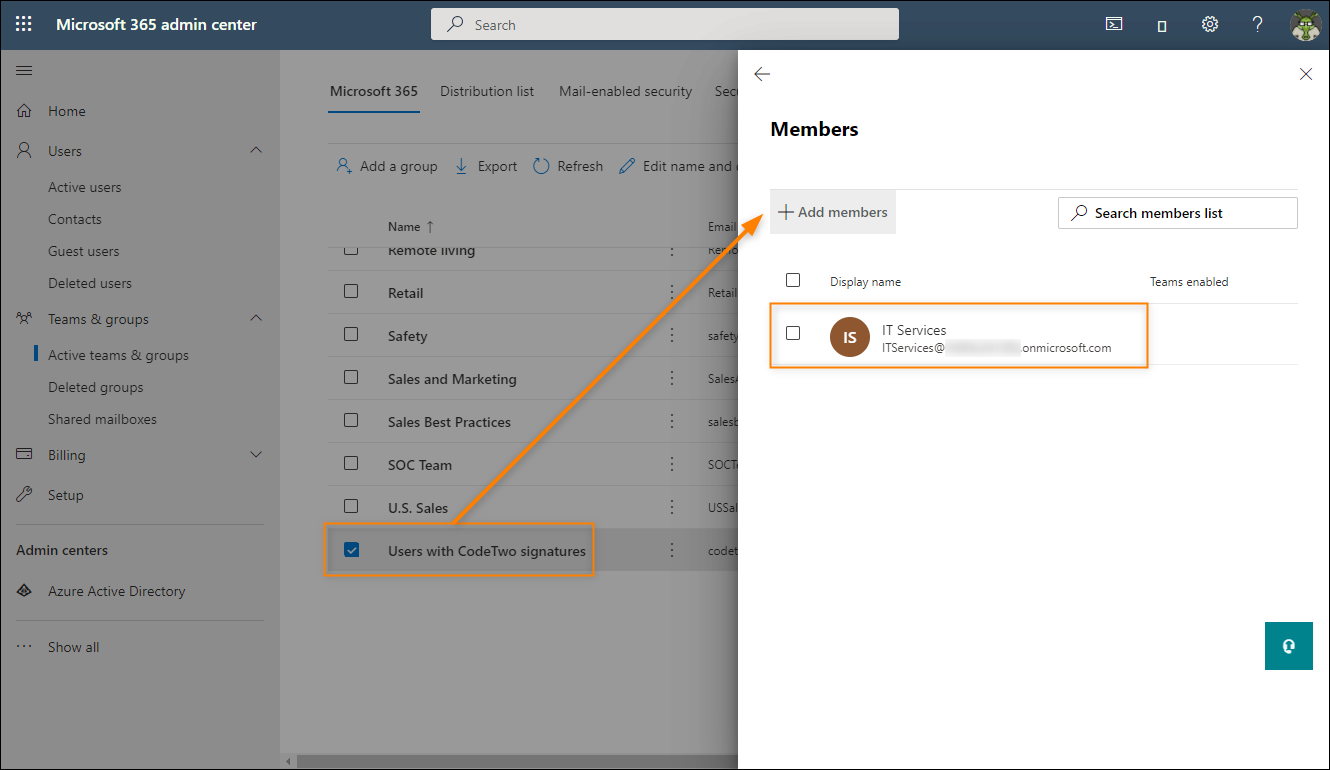Check the Sales and Marketing checkbox
Viewport: 1330px width, 770px height.
tap(351, 378)
